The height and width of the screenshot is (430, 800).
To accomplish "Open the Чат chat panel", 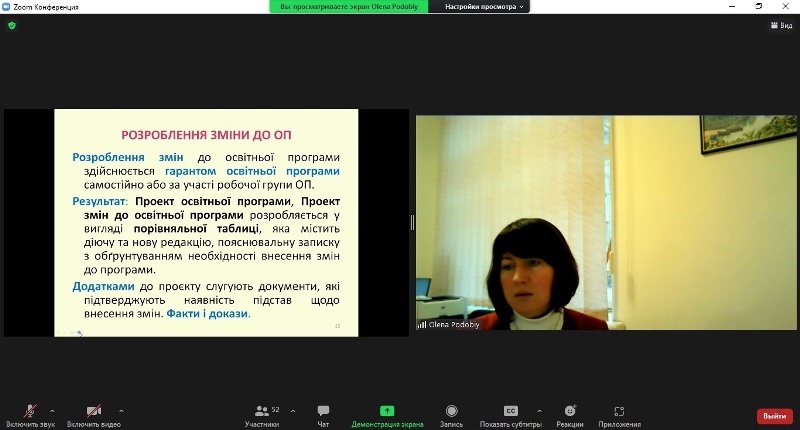I will tap(323, 416).
